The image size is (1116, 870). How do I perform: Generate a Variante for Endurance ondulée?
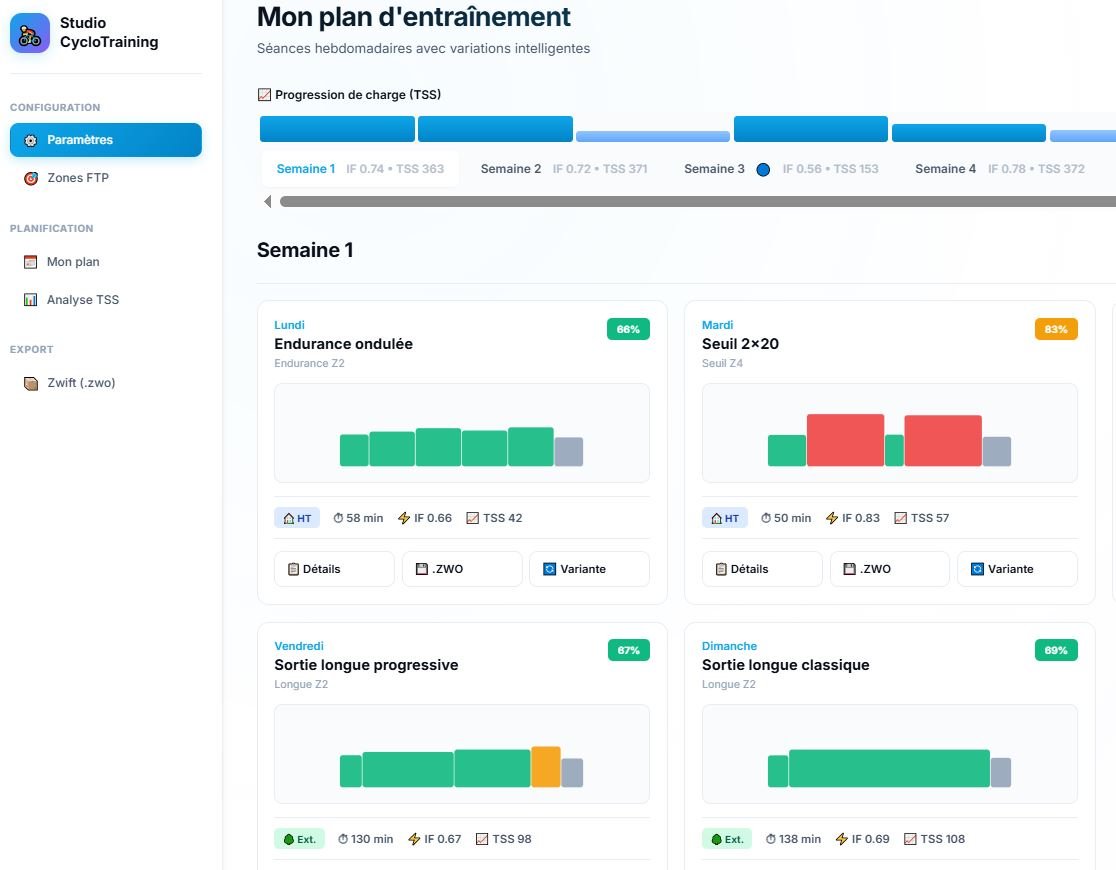click(x=589, y=569)
